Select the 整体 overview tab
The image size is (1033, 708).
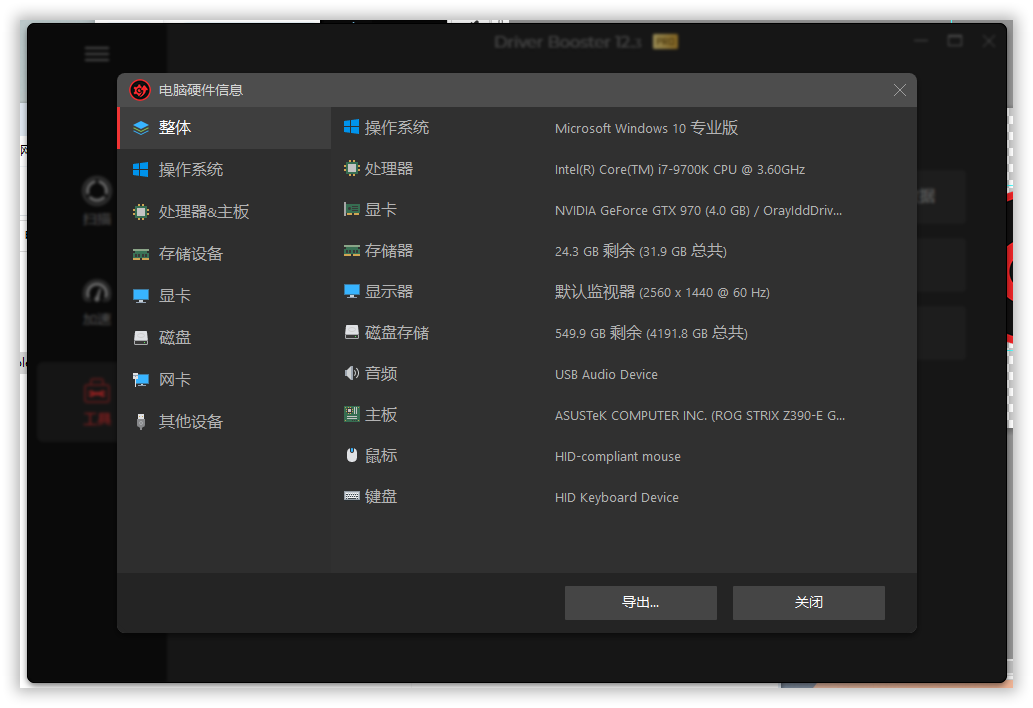(224, 128)
